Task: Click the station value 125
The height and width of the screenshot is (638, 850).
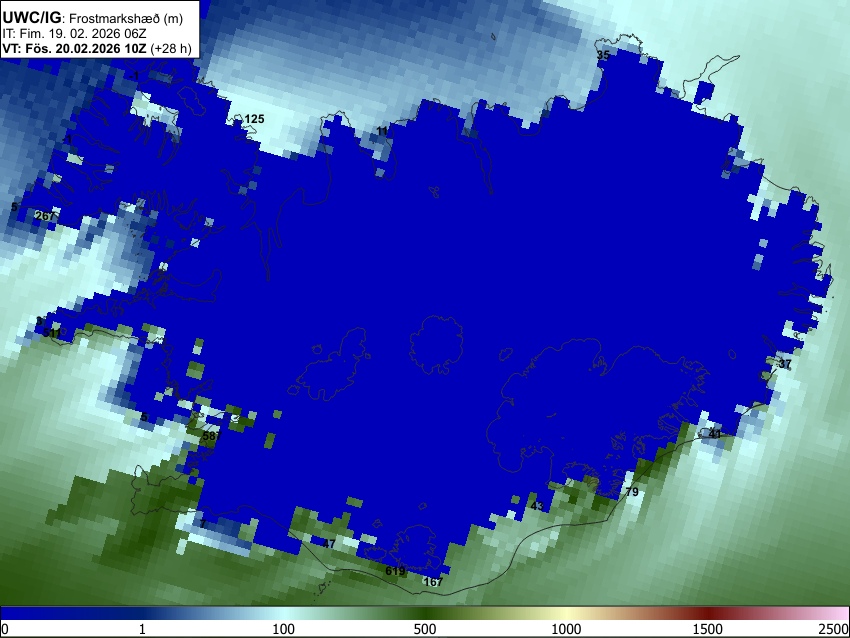Action: coord(254,119)
